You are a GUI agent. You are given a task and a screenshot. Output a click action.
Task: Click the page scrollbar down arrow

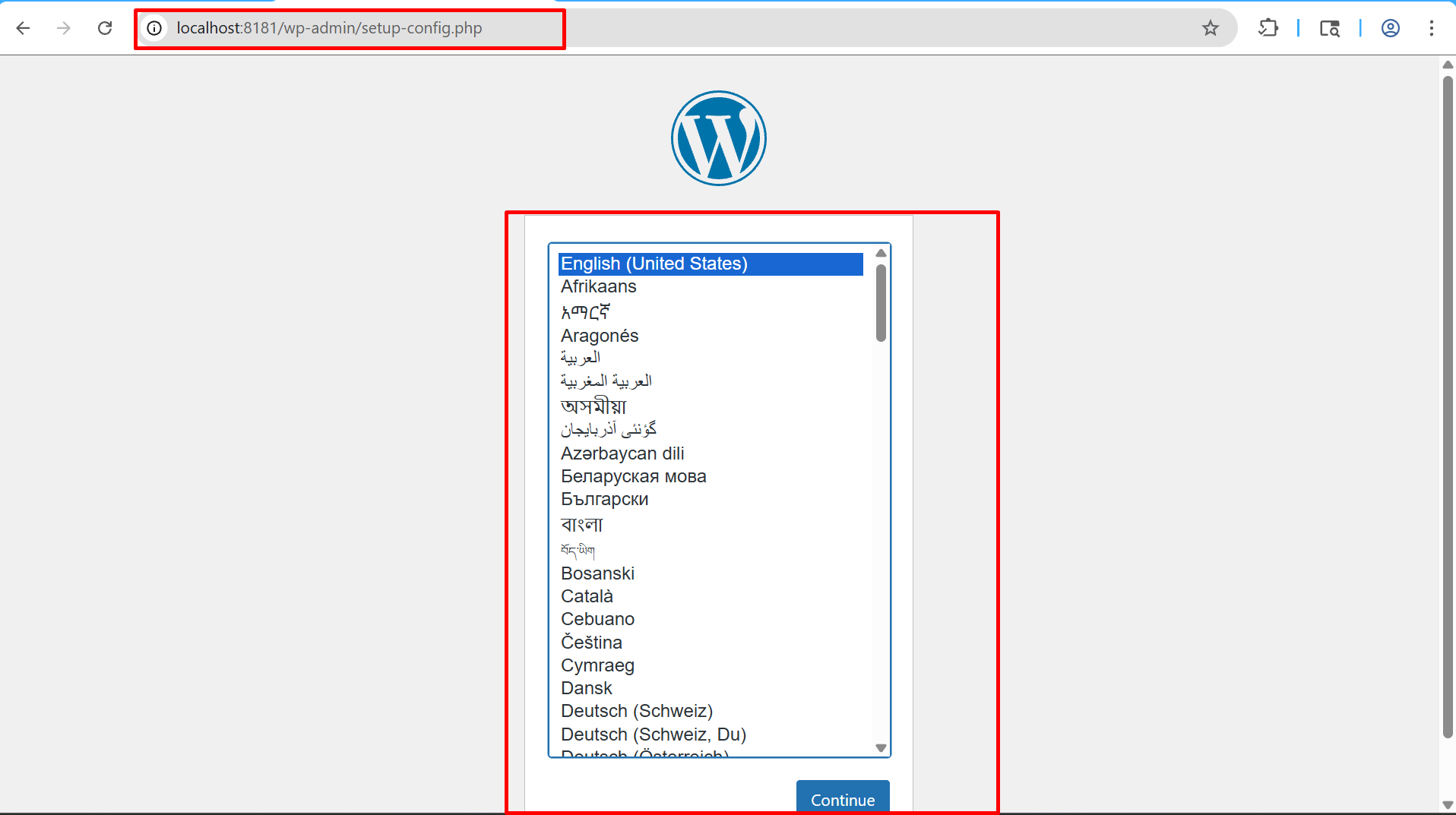(1448, 804)
